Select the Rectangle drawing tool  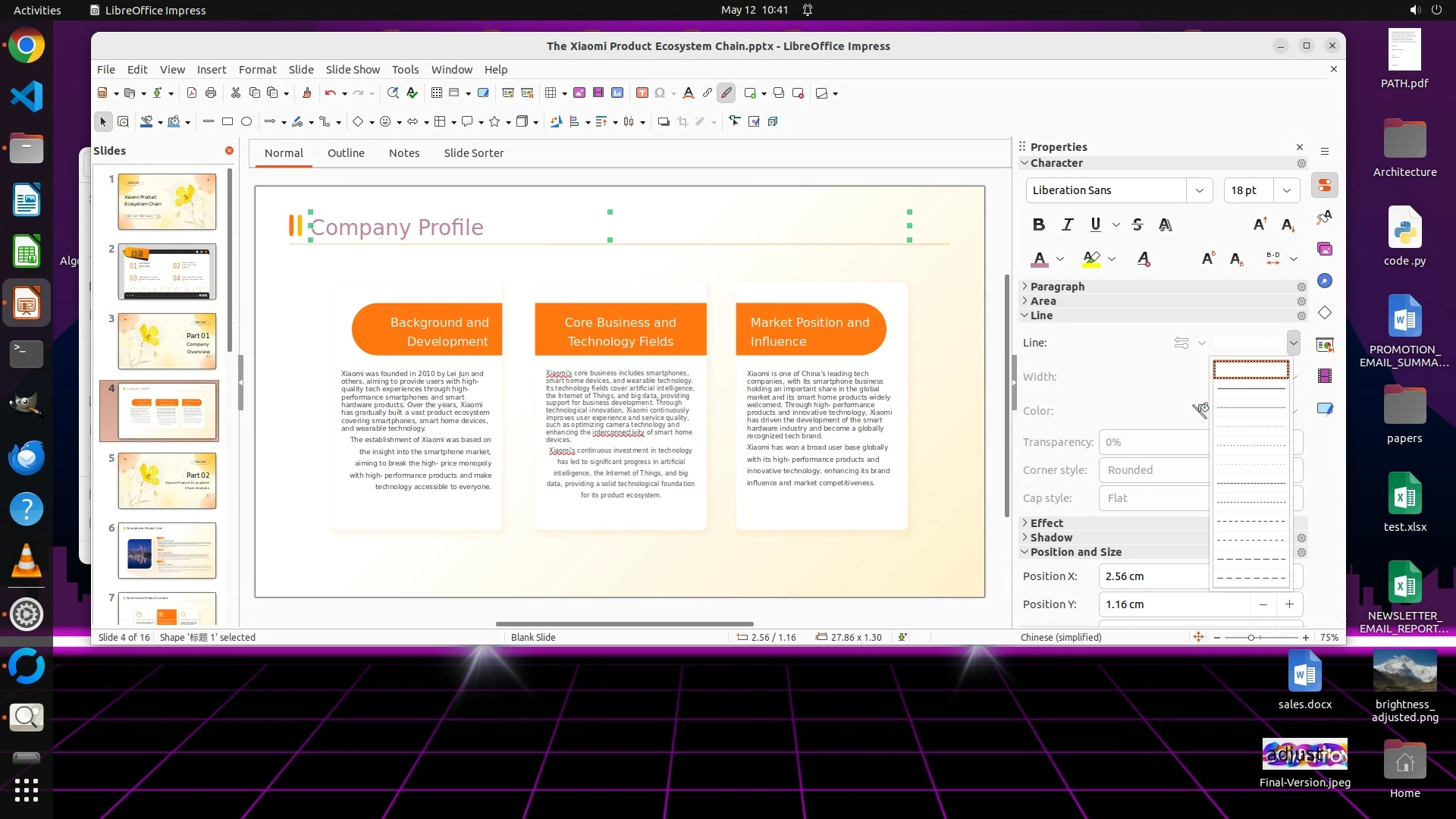[227, 121]
